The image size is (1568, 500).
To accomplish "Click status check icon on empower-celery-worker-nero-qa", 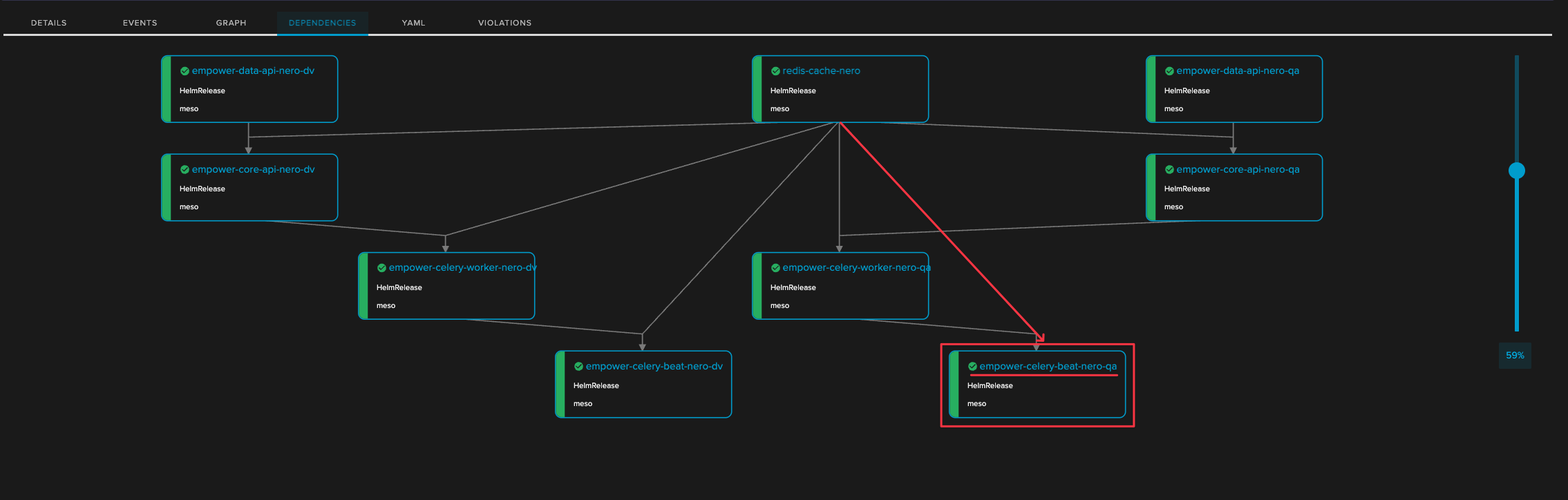I will 775,268.
